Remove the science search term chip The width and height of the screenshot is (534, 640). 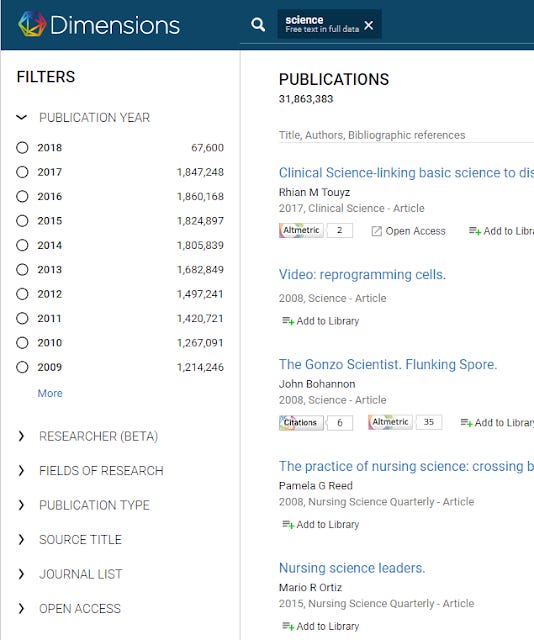369,25
